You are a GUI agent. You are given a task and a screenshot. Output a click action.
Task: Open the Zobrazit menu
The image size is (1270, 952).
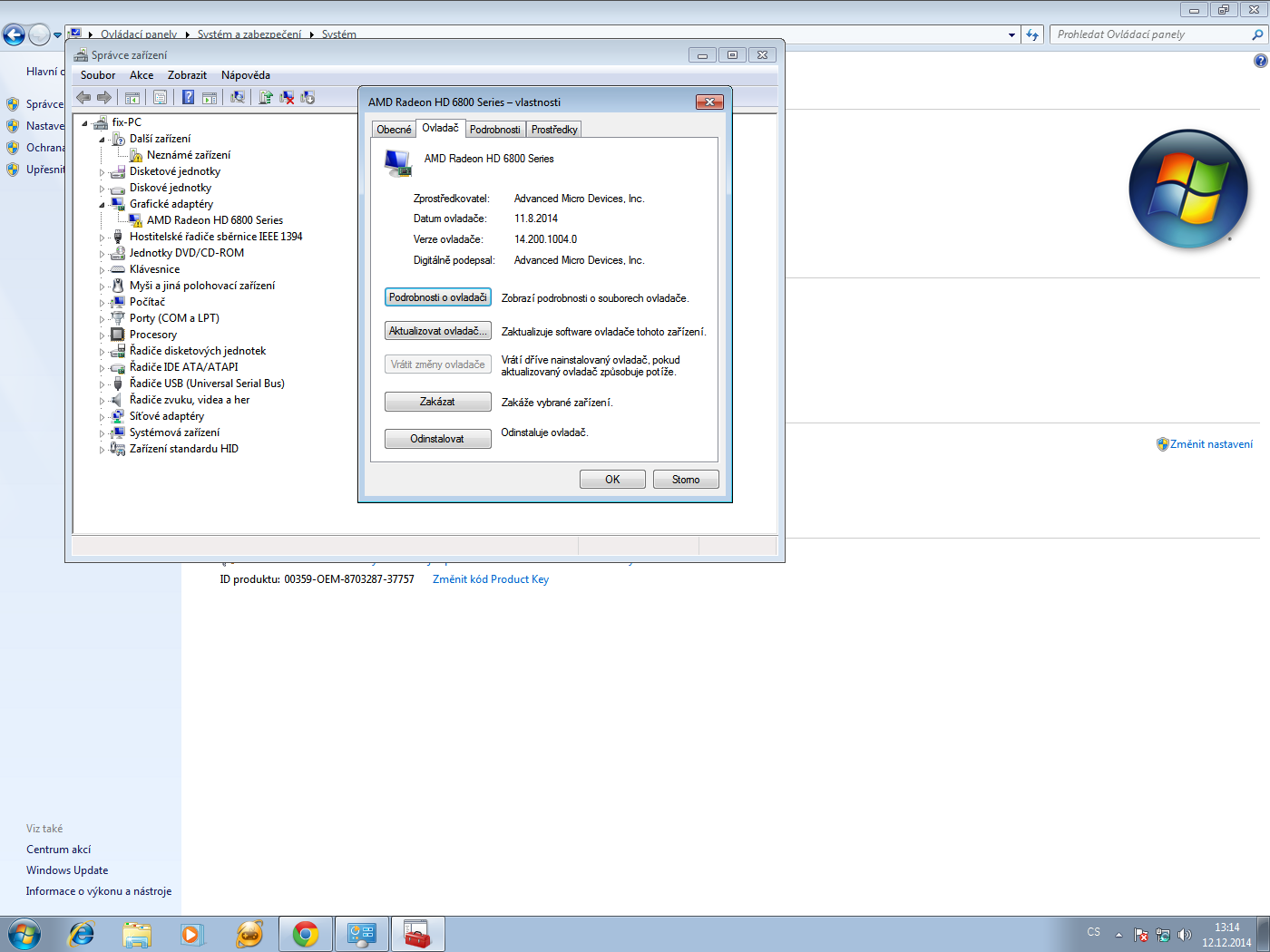pos(187,75)
